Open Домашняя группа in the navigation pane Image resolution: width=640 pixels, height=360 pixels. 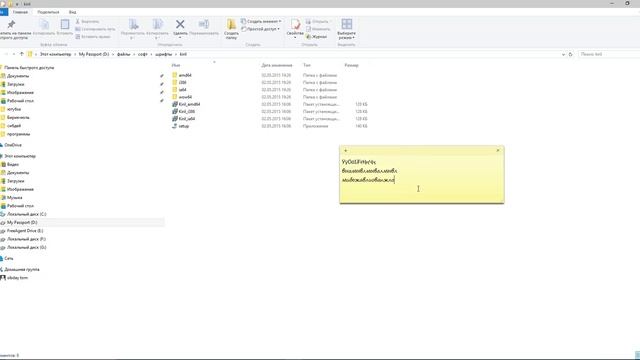[22, 269]
